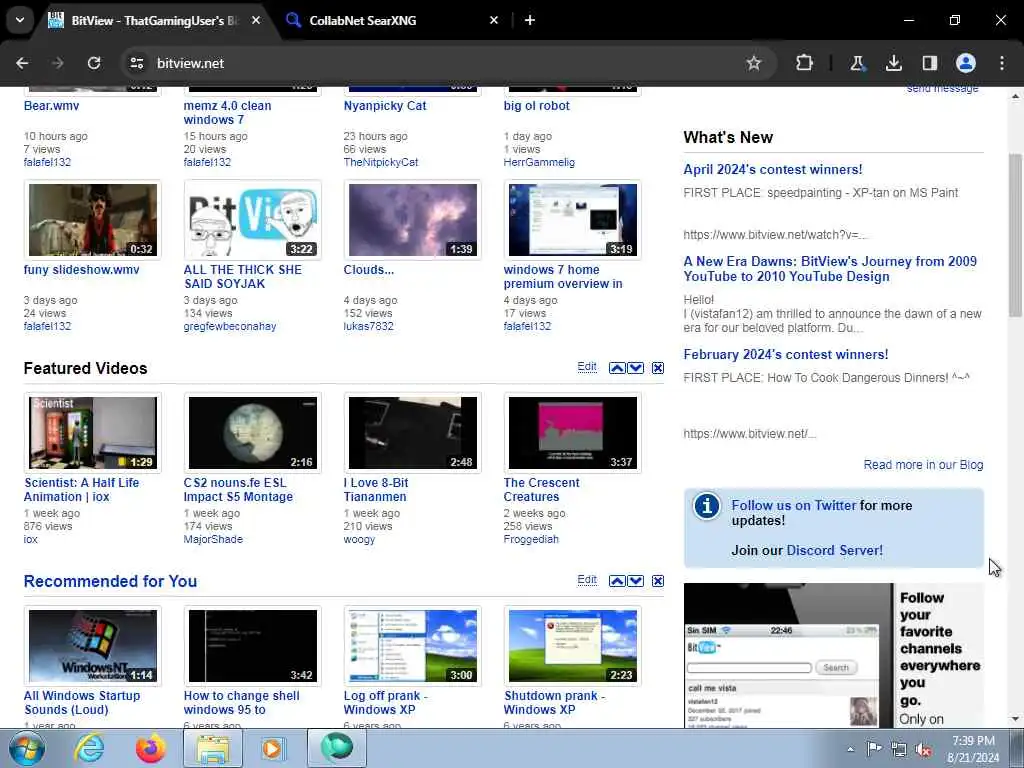Open the Action Center flag icon
Screen dimensions: 1024x768
tap(874, 749)
